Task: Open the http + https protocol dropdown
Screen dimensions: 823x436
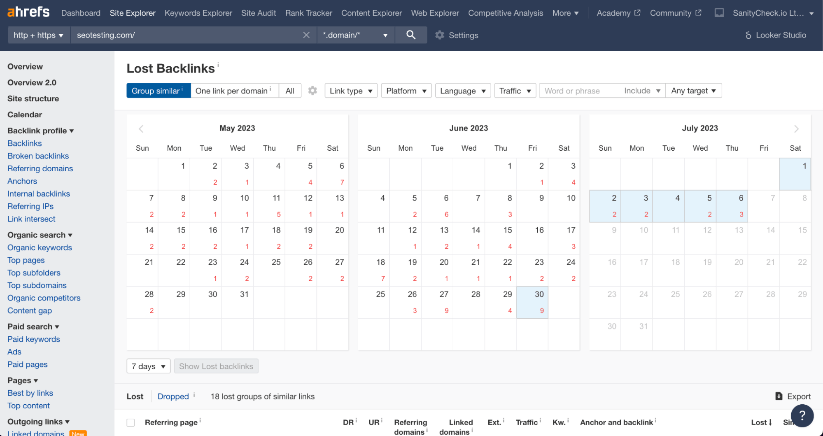Action: [x=38, y=35]
